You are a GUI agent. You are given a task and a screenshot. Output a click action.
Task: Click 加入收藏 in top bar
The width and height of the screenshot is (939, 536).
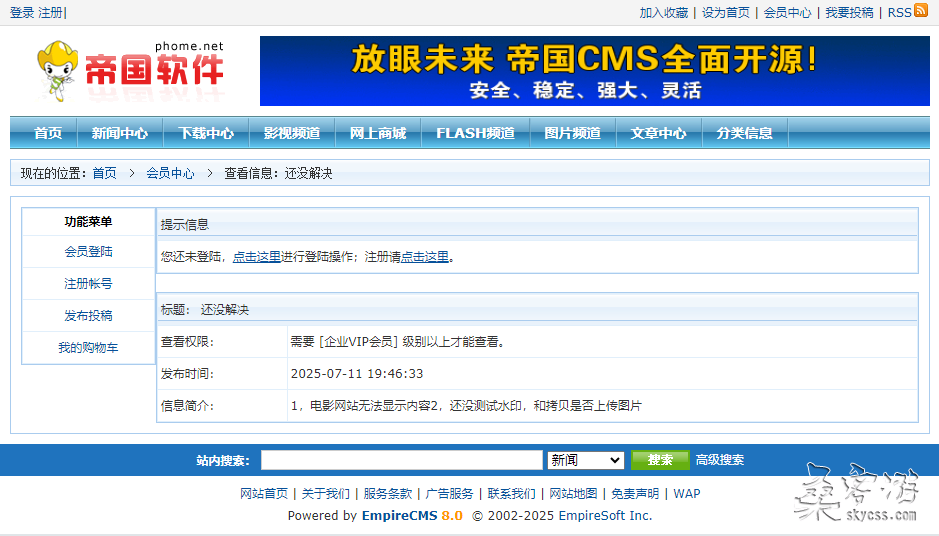tap(664, 13)
